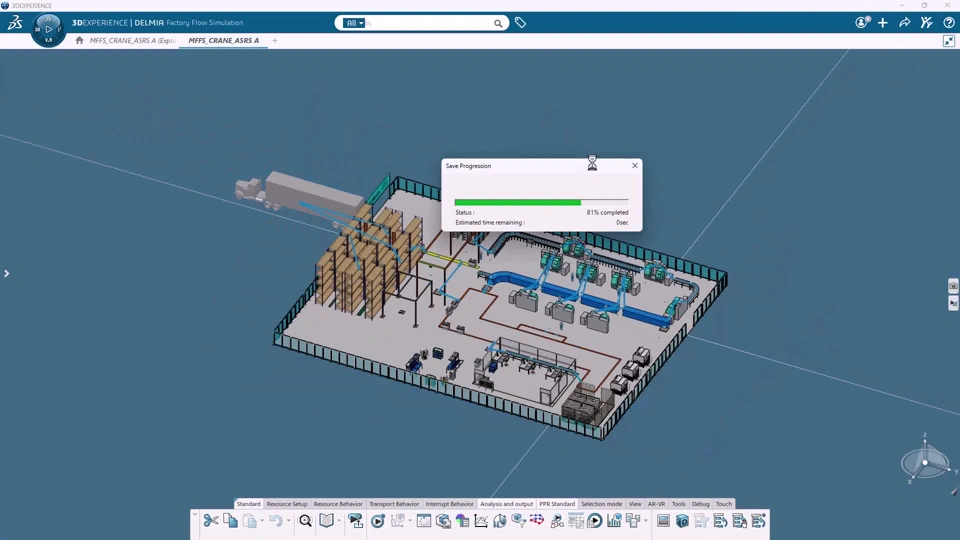Toggle the full-screen collapse icon
960x540 pixels.
[949, 41]
